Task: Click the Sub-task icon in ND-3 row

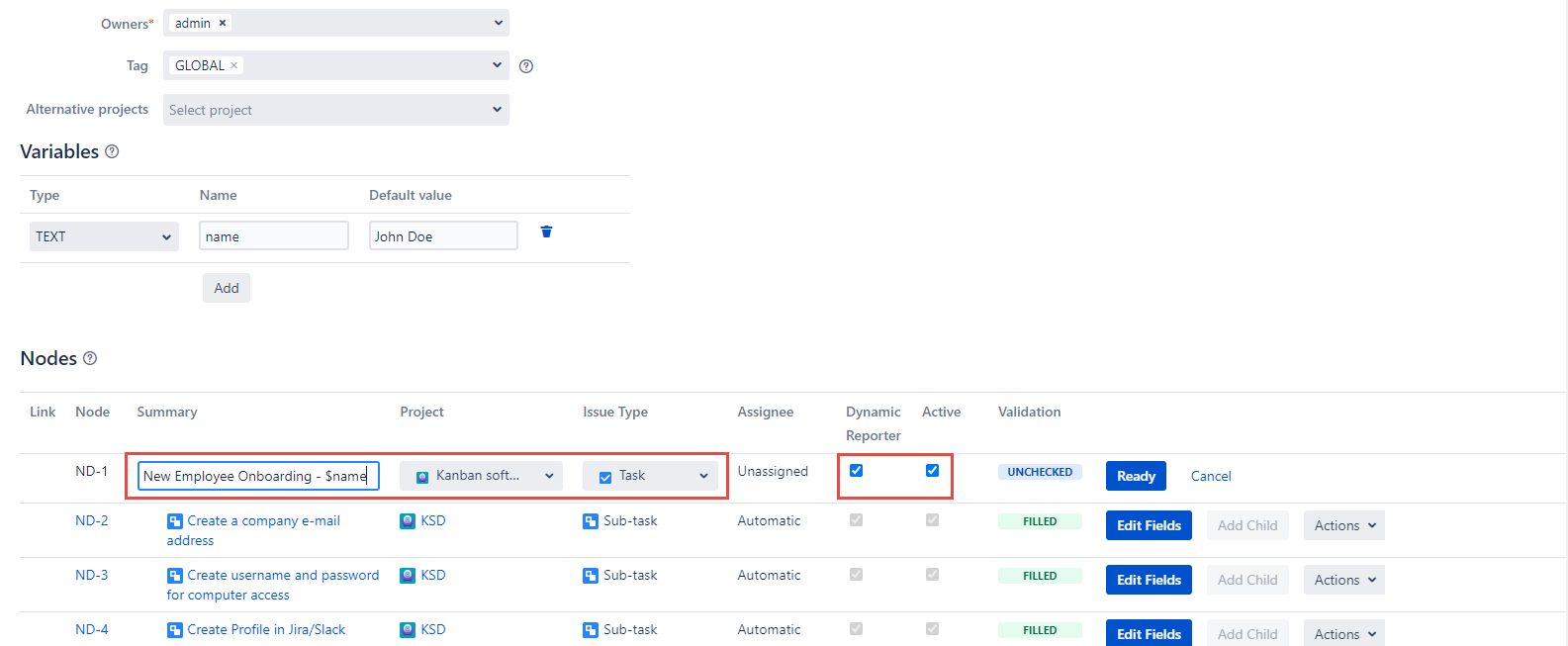Action: tap(591, 576)
